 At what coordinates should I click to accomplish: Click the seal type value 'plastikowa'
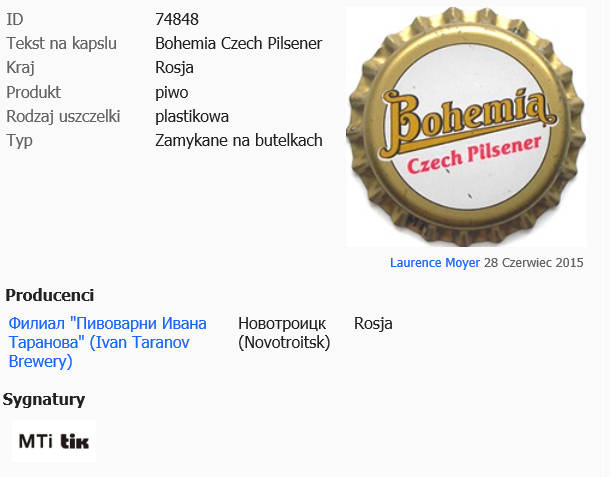tap(192, 116)
